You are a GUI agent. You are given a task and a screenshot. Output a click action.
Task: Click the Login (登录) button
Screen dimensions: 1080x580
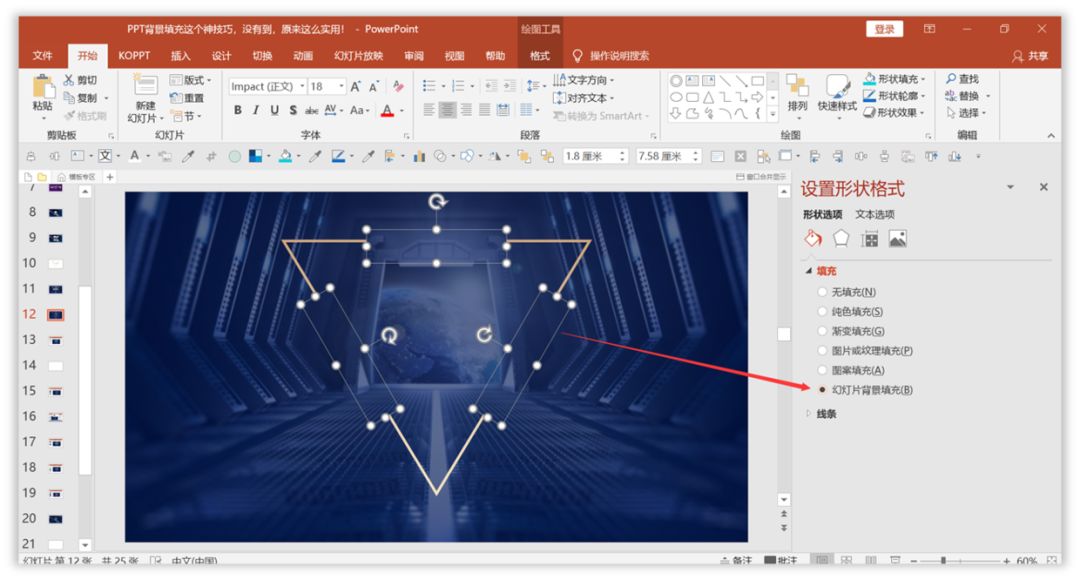884,29
